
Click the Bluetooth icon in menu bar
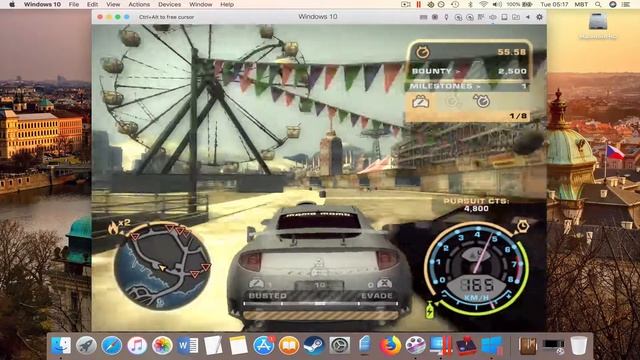click(470, 4)
